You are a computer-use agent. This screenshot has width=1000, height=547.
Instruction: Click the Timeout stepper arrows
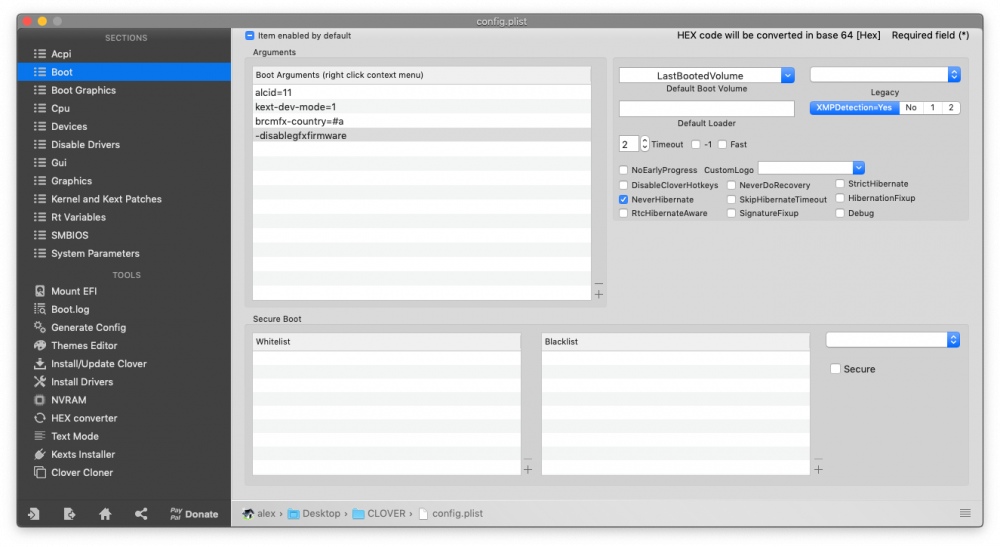click(645, 144)
